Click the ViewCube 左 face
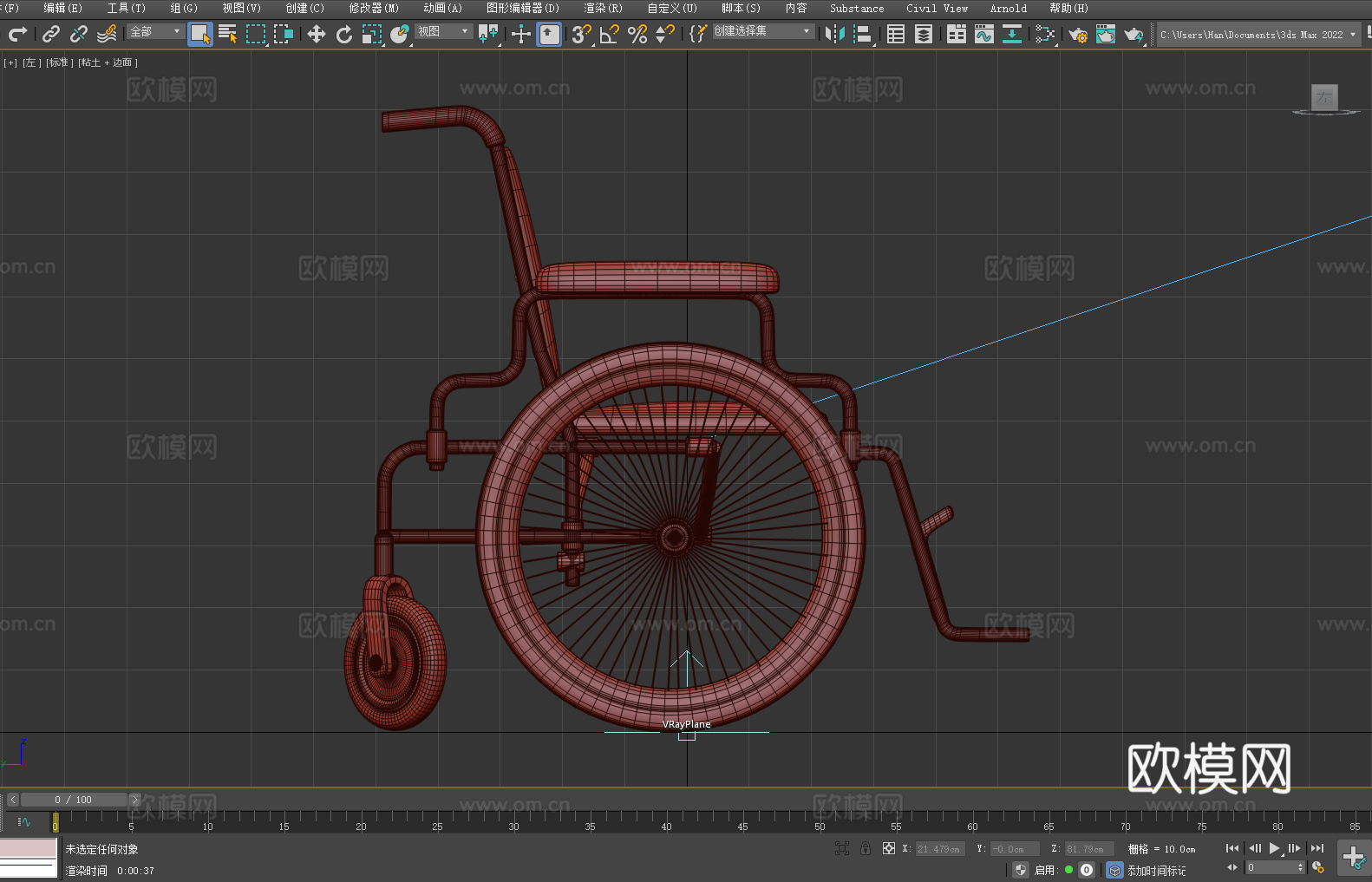 tap(1324, 97)
